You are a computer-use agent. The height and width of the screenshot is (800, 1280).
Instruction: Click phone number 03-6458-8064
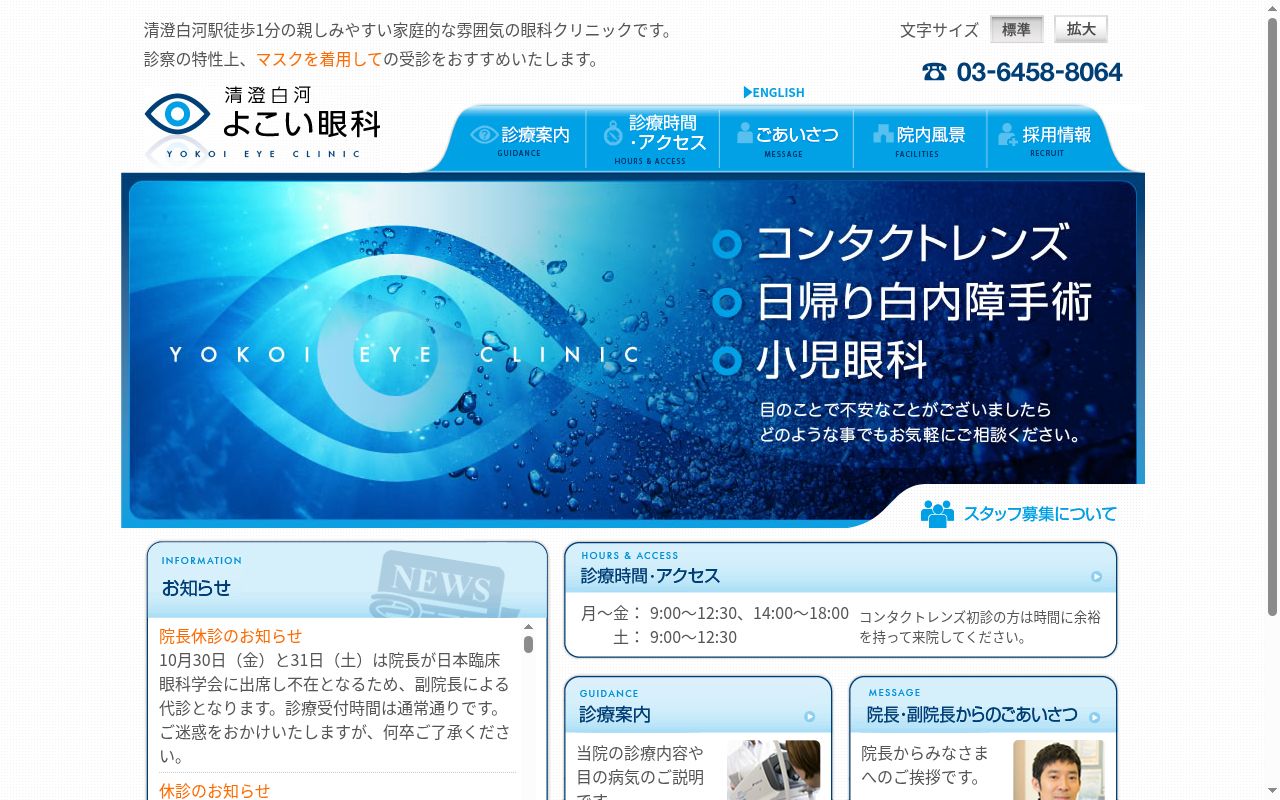(1039, 72)
